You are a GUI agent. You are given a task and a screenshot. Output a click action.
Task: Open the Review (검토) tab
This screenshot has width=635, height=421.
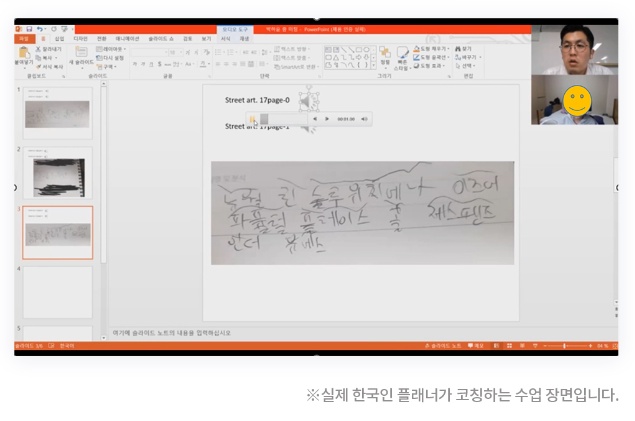188,39
